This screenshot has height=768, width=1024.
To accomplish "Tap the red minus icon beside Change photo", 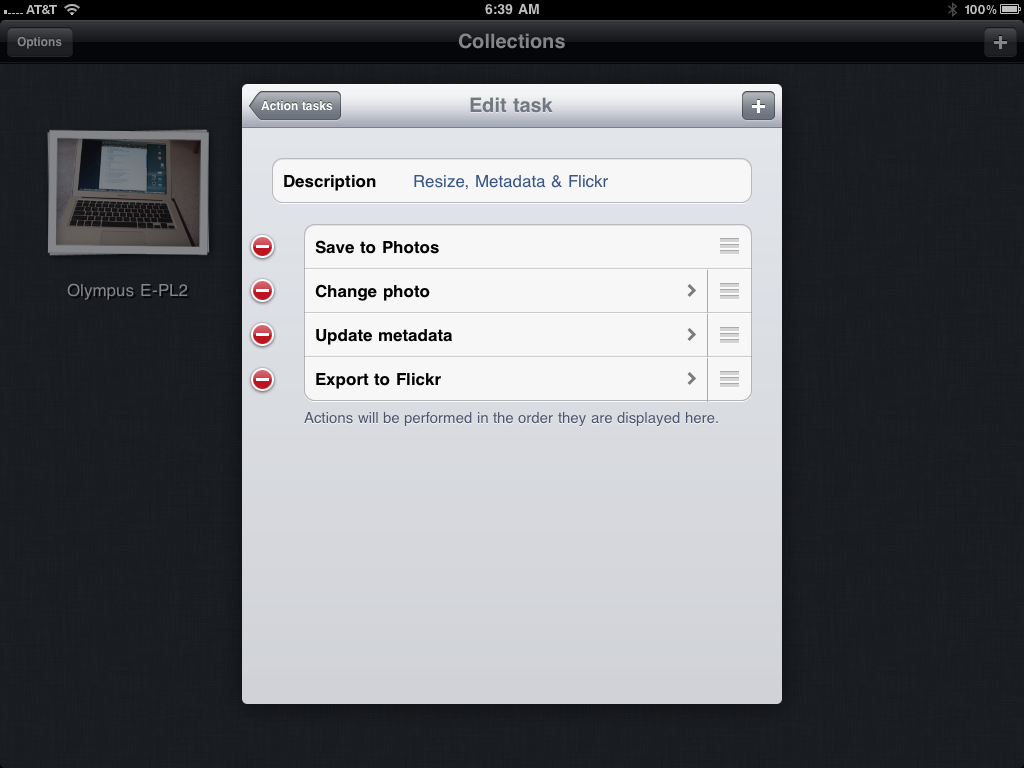I will 262,291.
